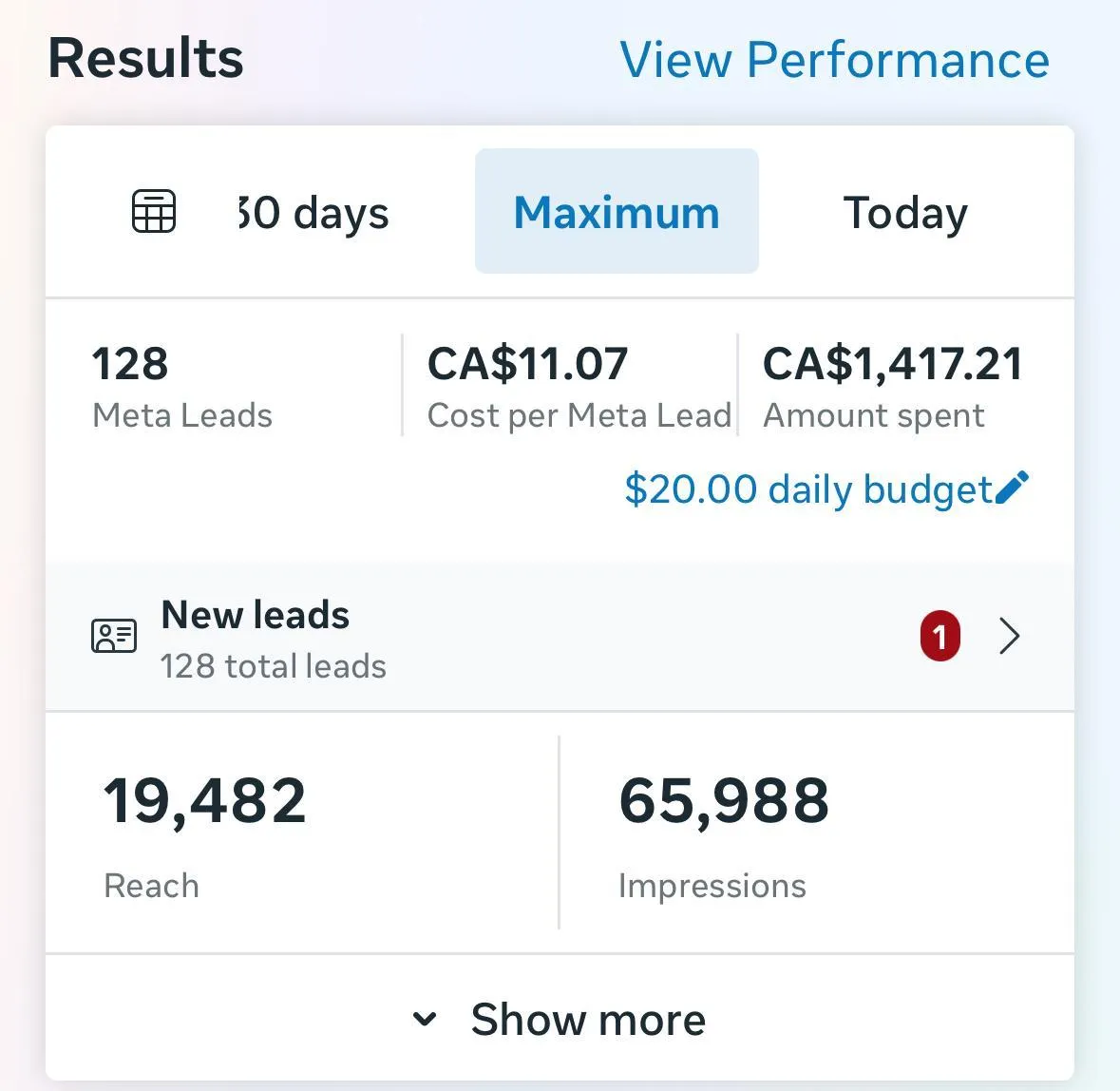Expand New leads with right chevron

pyautogui.click(x=1010, y=636)
